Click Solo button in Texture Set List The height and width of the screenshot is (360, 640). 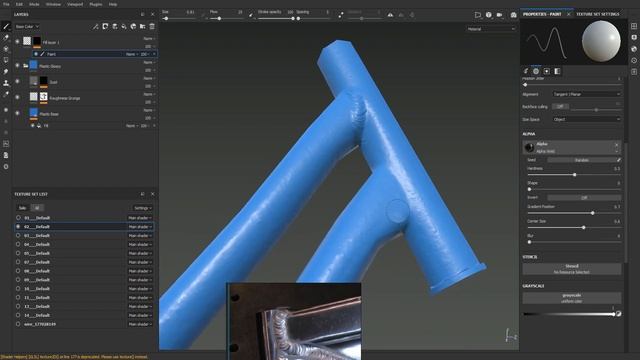(22, 208)
